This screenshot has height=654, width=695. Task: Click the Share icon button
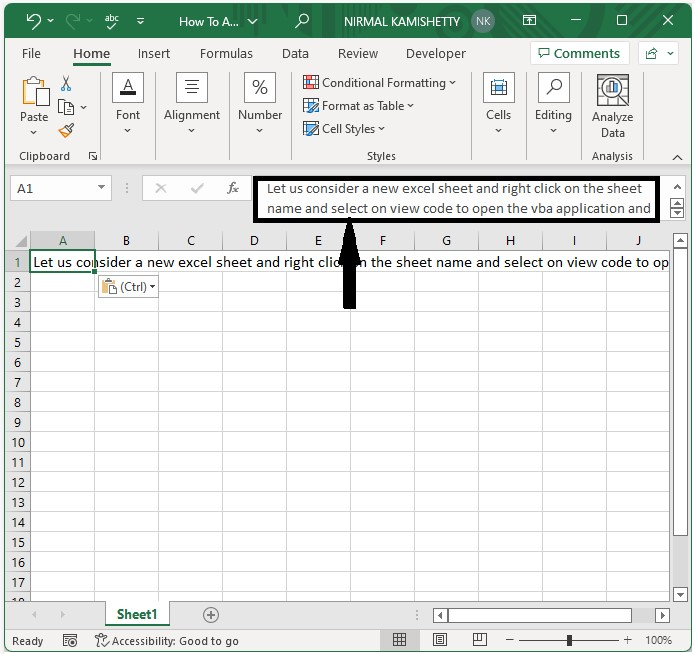point(652,54)
